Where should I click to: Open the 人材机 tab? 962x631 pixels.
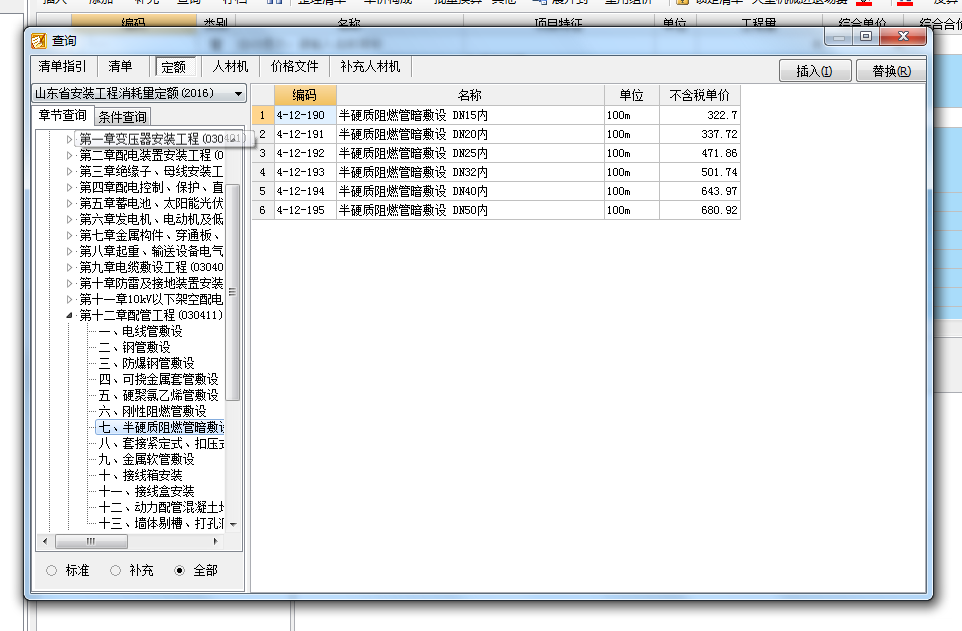pos(230,66)
